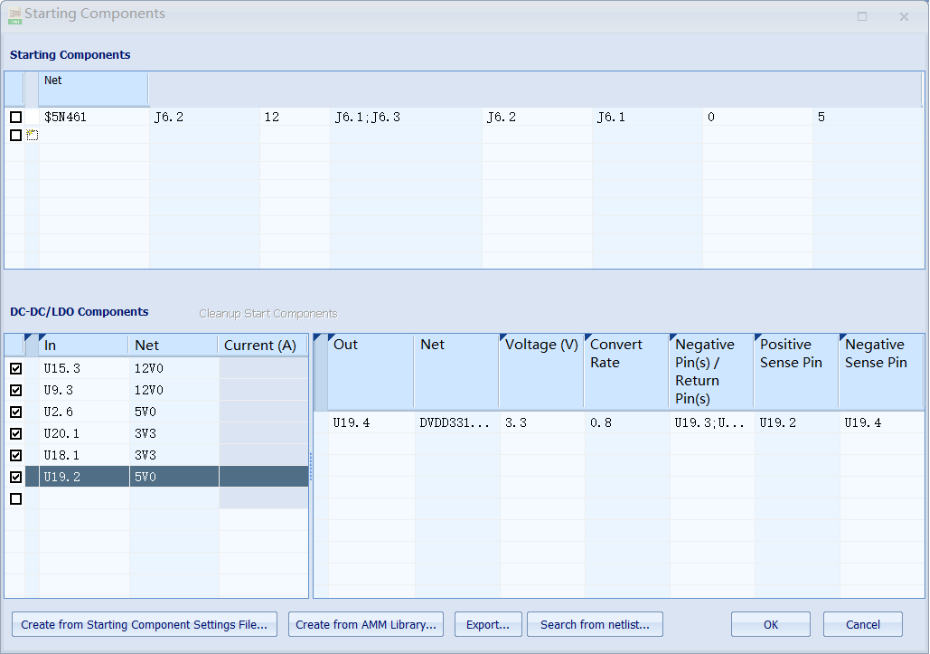The image size is (930, 654).
Task: Click the J6.1;J6.3 cell
Action: [406, 117]
